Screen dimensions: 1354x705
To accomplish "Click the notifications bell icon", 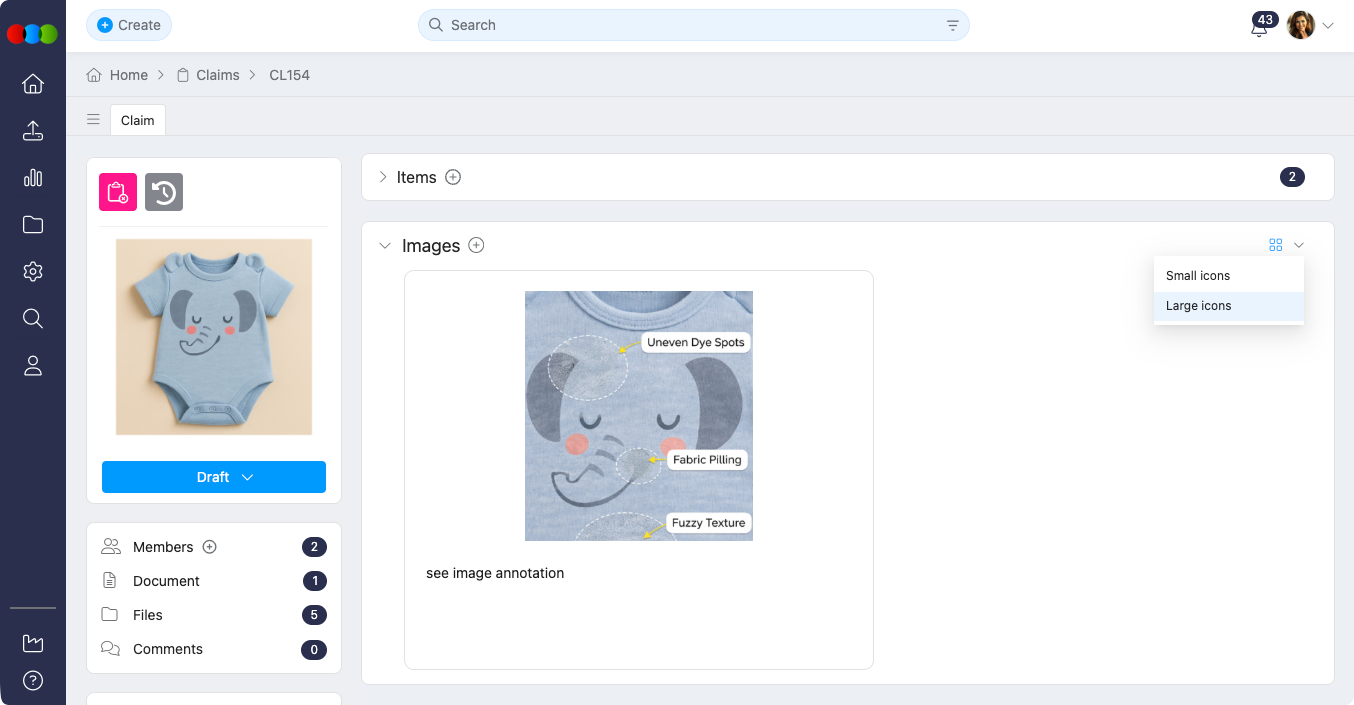I will click(1259, 28).
